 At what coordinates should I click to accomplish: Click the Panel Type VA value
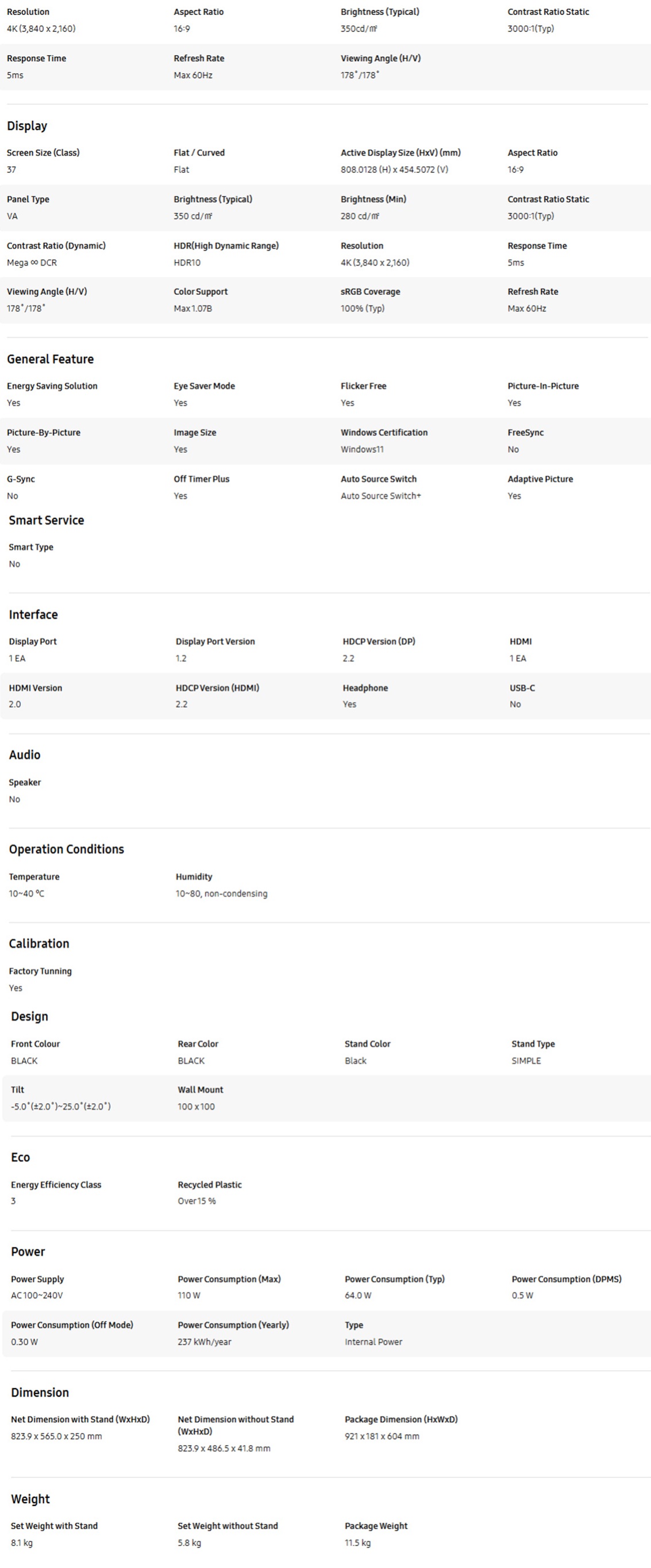(x=12, y=216)
